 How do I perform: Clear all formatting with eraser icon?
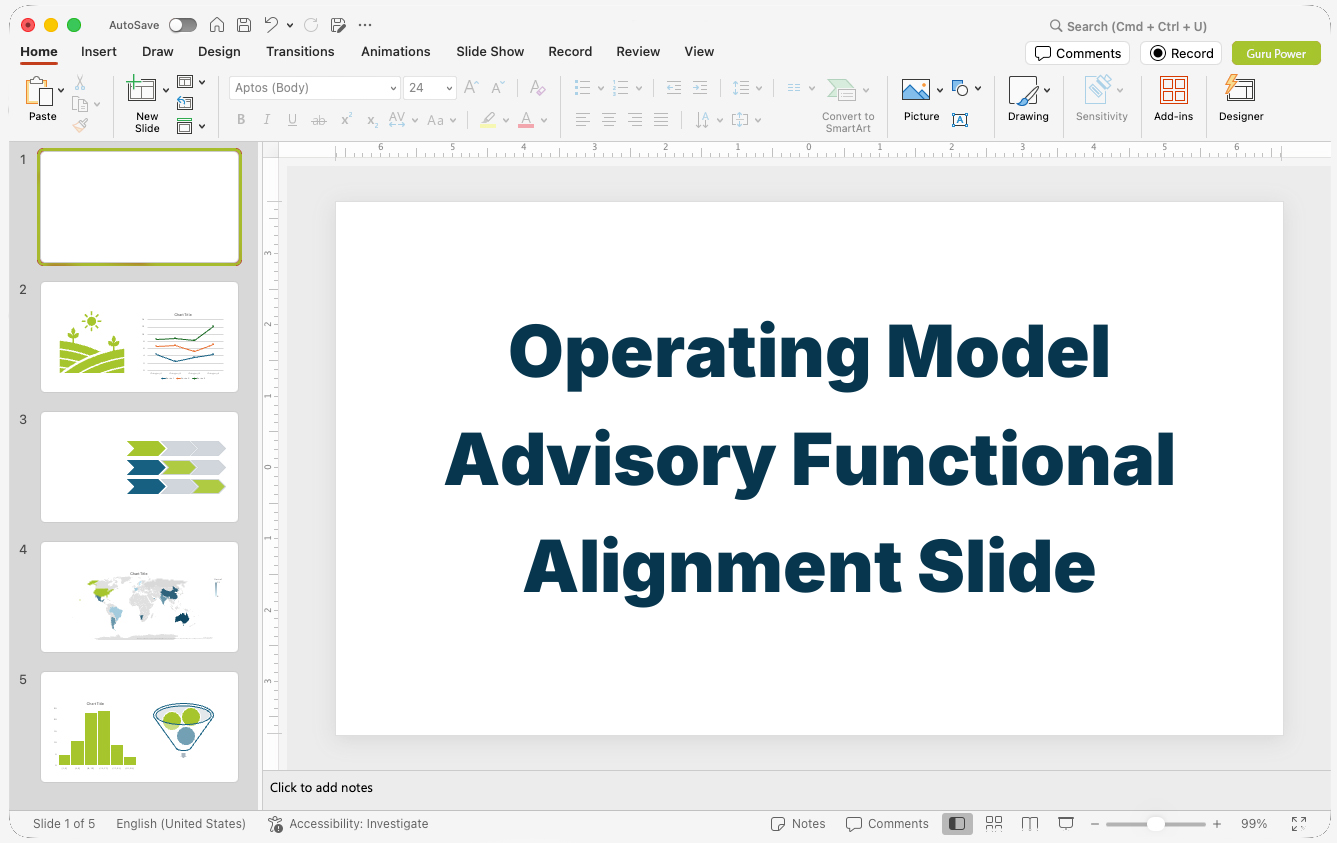coord(537,88)
